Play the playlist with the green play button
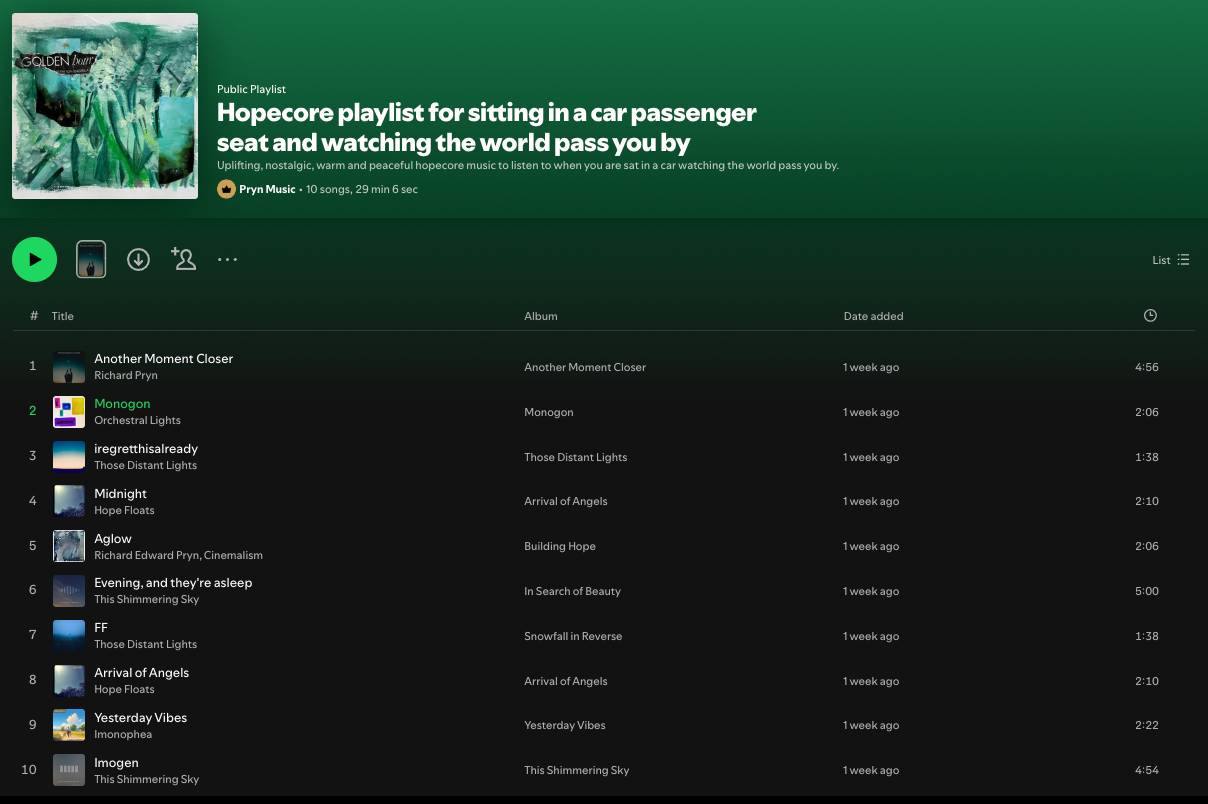 [34, 259]
